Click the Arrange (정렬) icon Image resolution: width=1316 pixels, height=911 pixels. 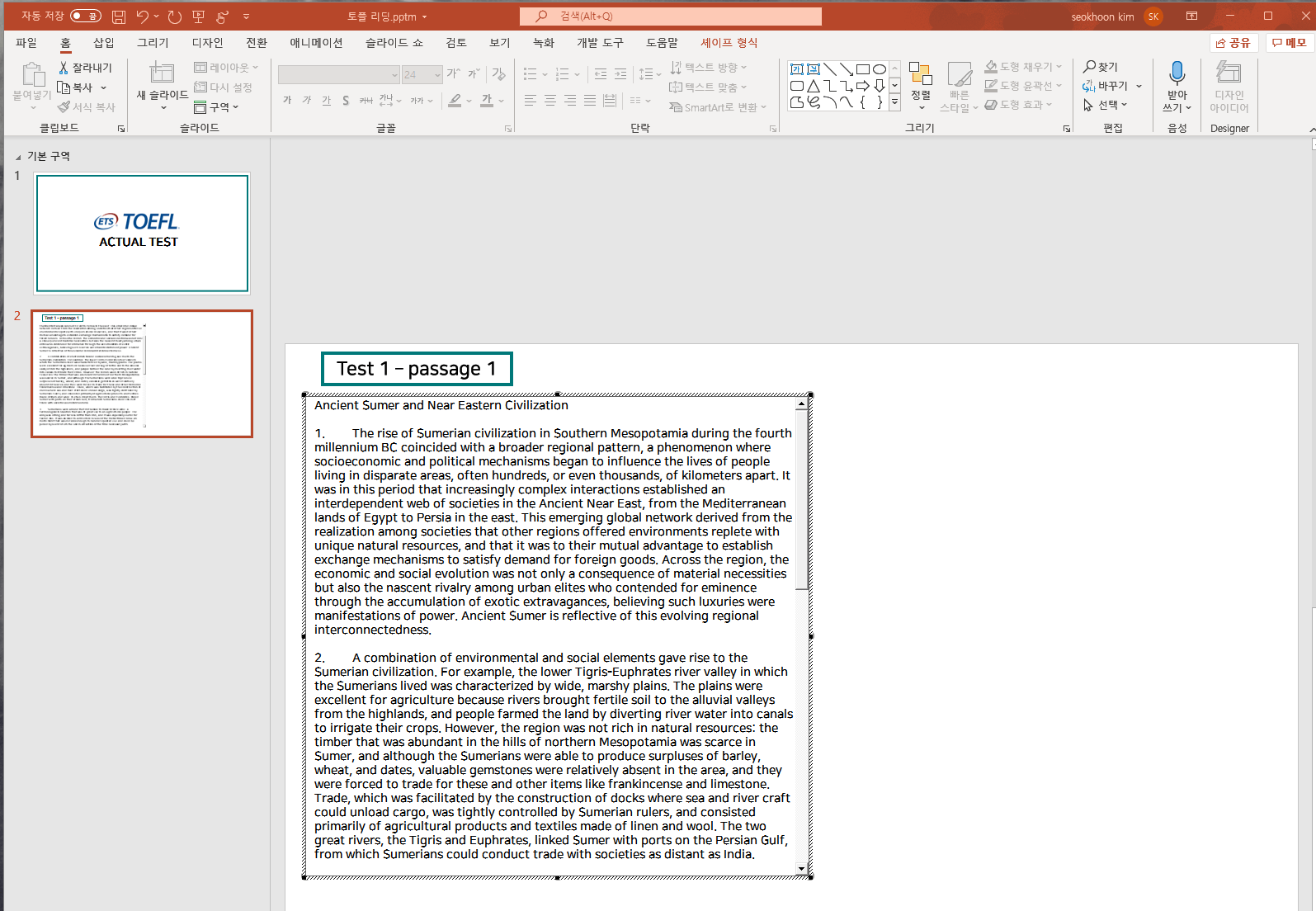[921, 74]
